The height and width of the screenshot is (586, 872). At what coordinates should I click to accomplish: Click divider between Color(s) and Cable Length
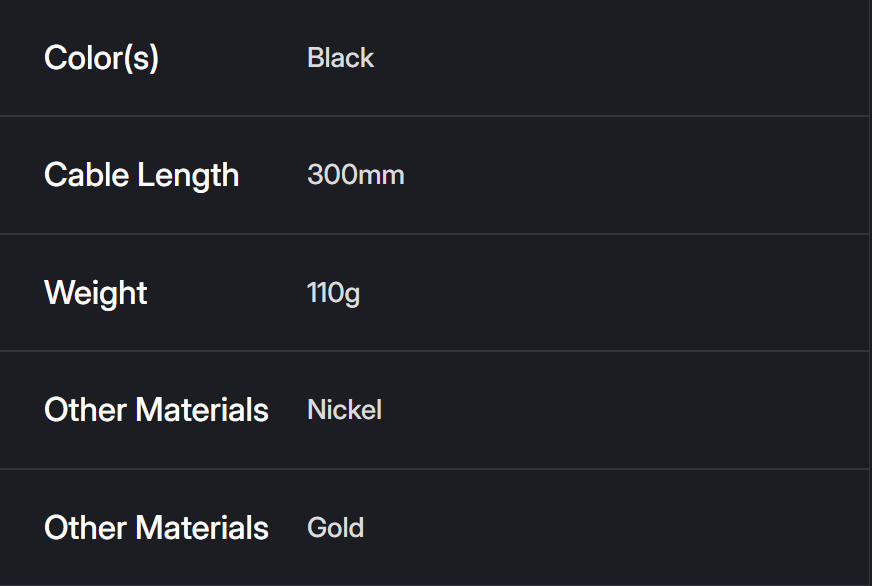click(435, 116)
